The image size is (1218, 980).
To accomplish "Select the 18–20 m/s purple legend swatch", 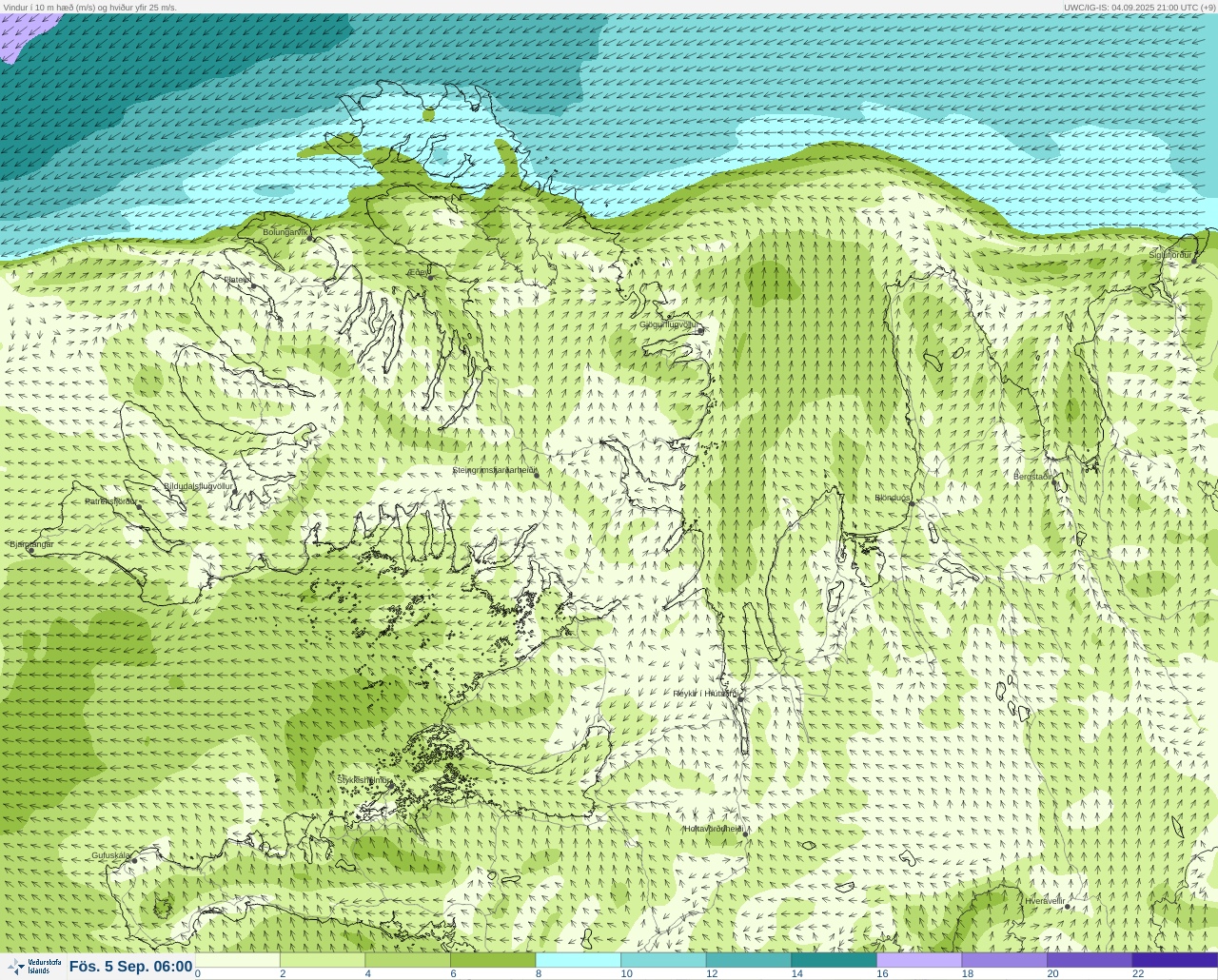I will pos(1004,960).
